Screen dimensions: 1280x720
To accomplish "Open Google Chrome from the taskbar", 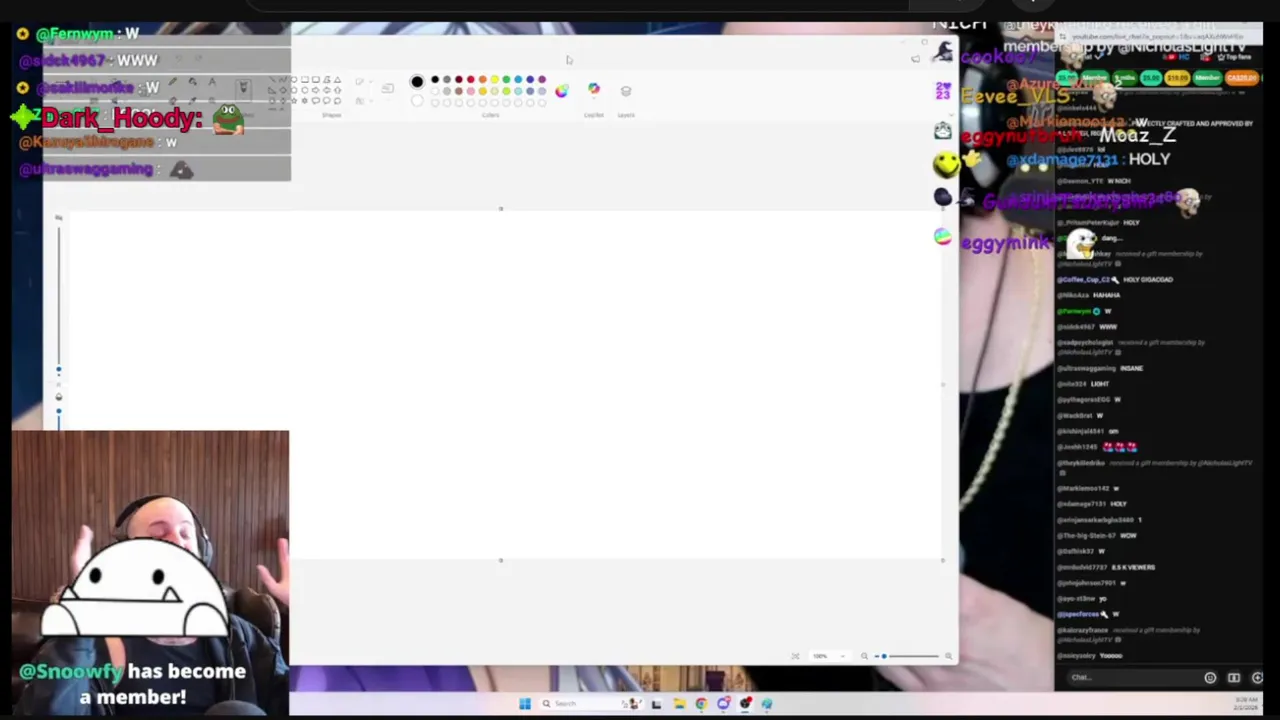I will [701, 704].
